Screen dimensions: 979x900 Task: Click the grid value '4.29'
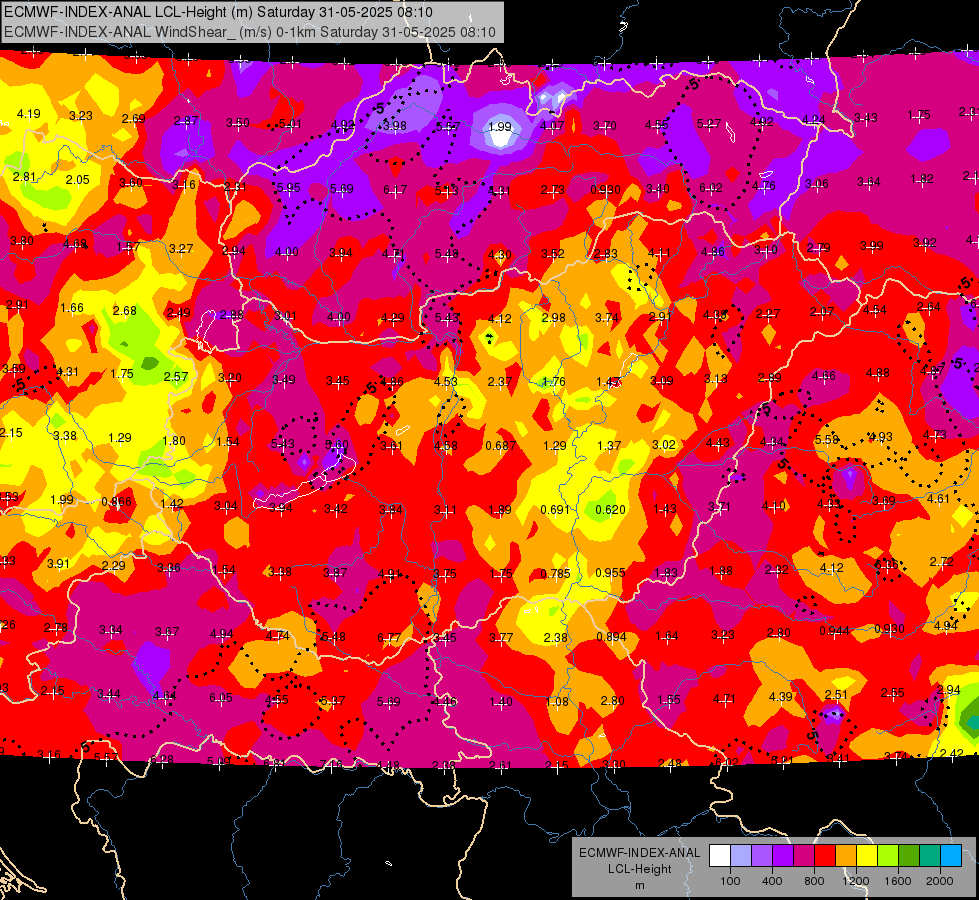point(392,318)
